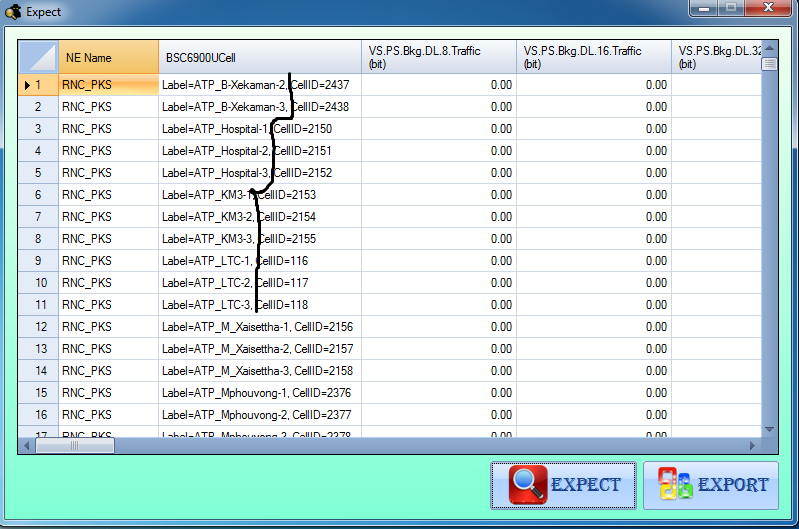799x529 pixels.
Task: Click cell Label=ATP_LTC-2, CellID=117
Action: coord(260,283)
